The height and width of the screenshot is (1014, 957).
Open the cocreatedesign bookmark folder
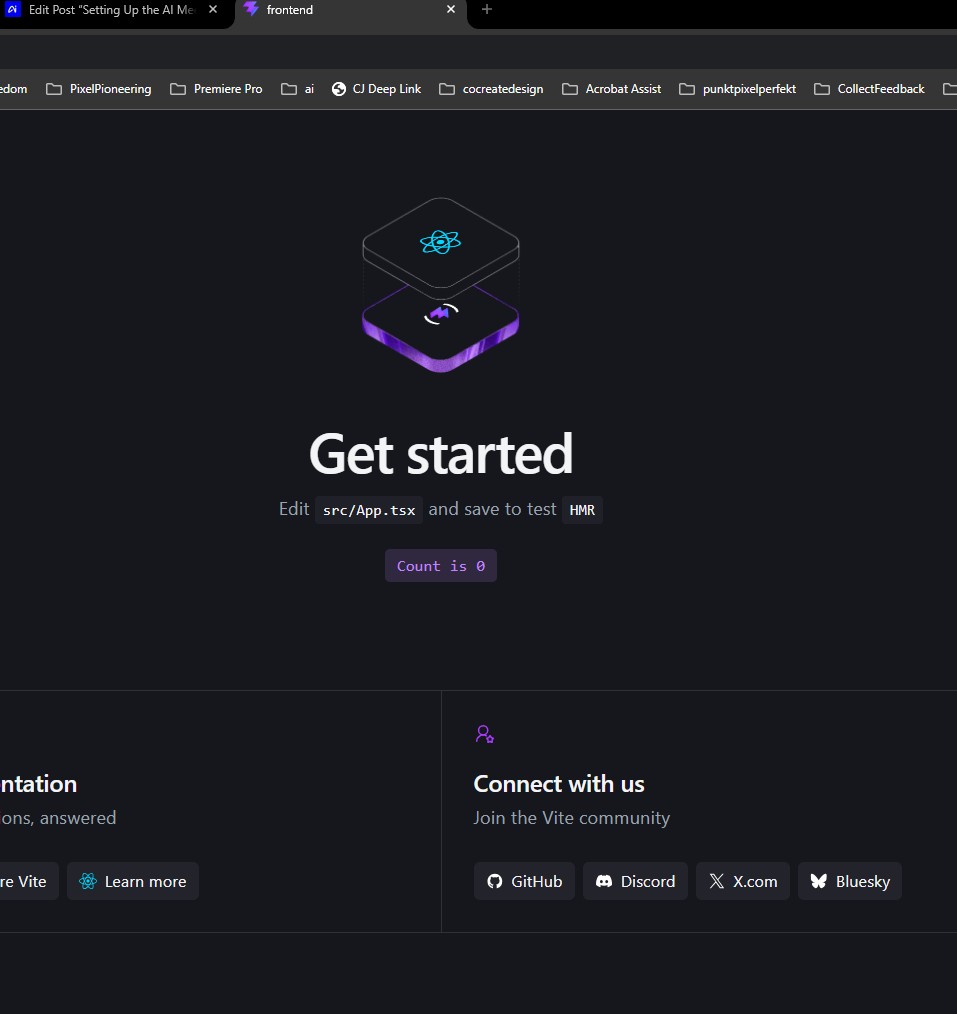(x=491, y=89)
